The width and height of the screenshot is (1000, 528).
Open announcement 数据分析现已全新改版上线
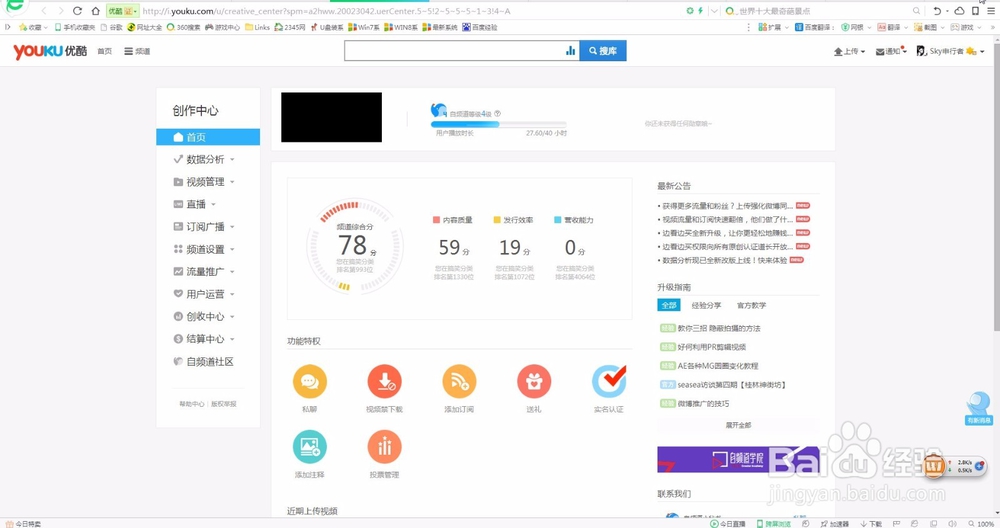[x=724, y=260]
